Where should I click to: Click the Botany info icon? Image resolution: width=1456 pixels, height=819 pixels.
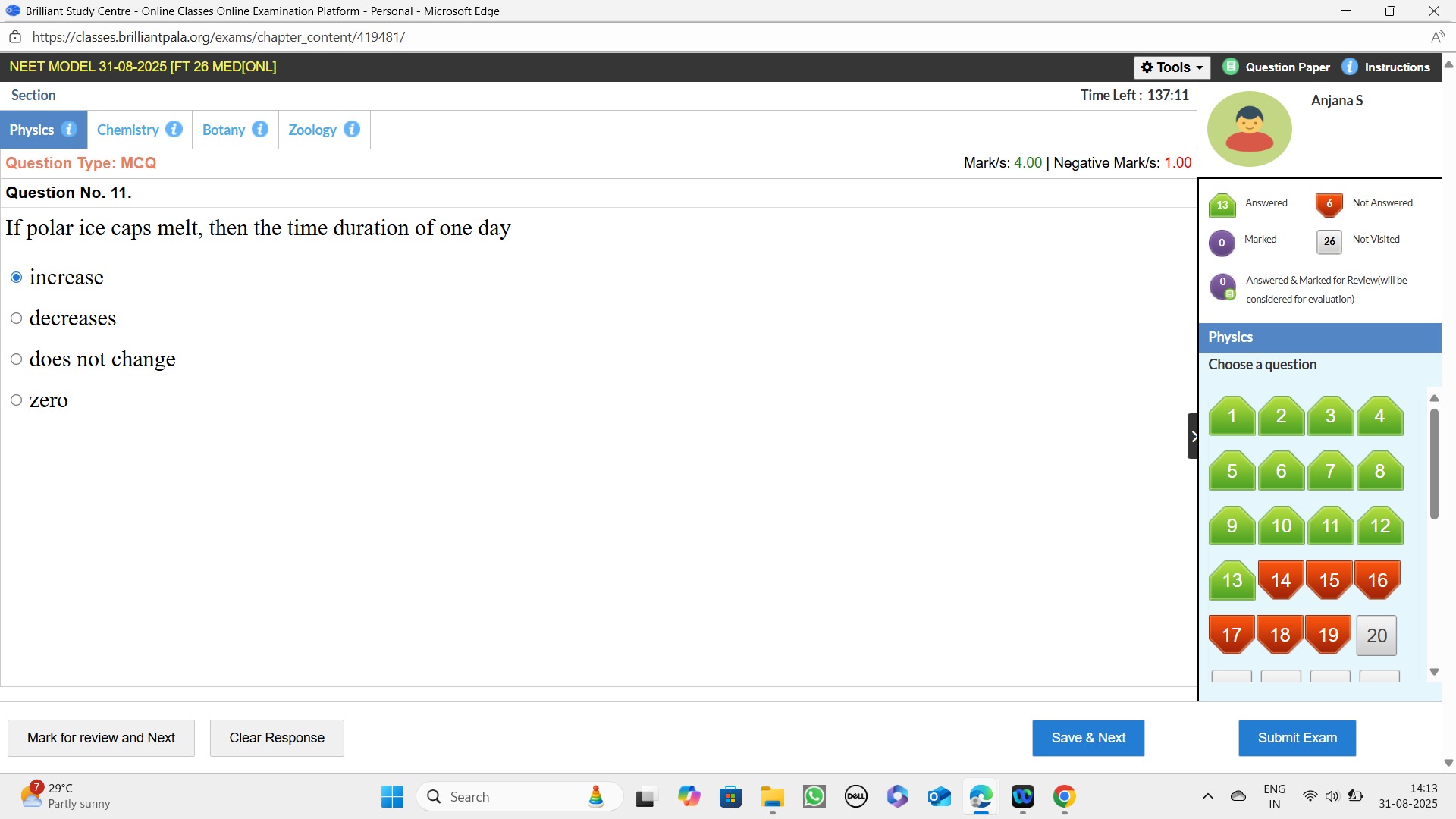click(260, 130)
